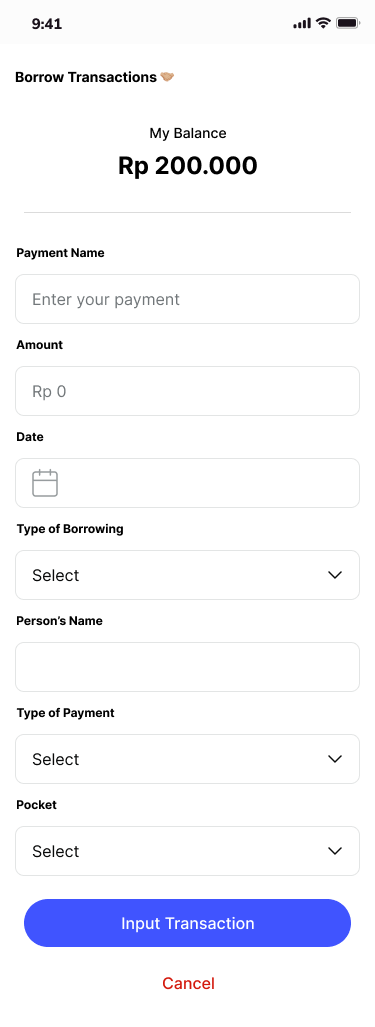Open the Type of Borrowing dropdown
This screenshot has height=1027, width=375.
(188, 575)
